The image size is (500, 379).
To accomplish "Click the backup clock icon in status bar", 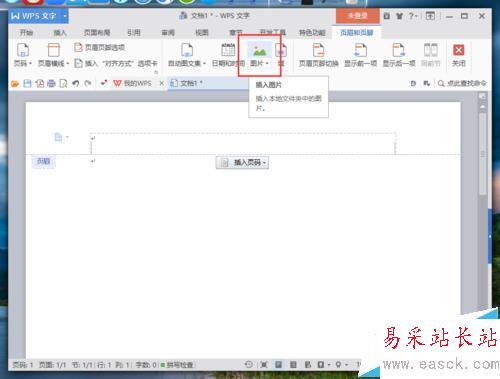I will click(x=249, y=364).
